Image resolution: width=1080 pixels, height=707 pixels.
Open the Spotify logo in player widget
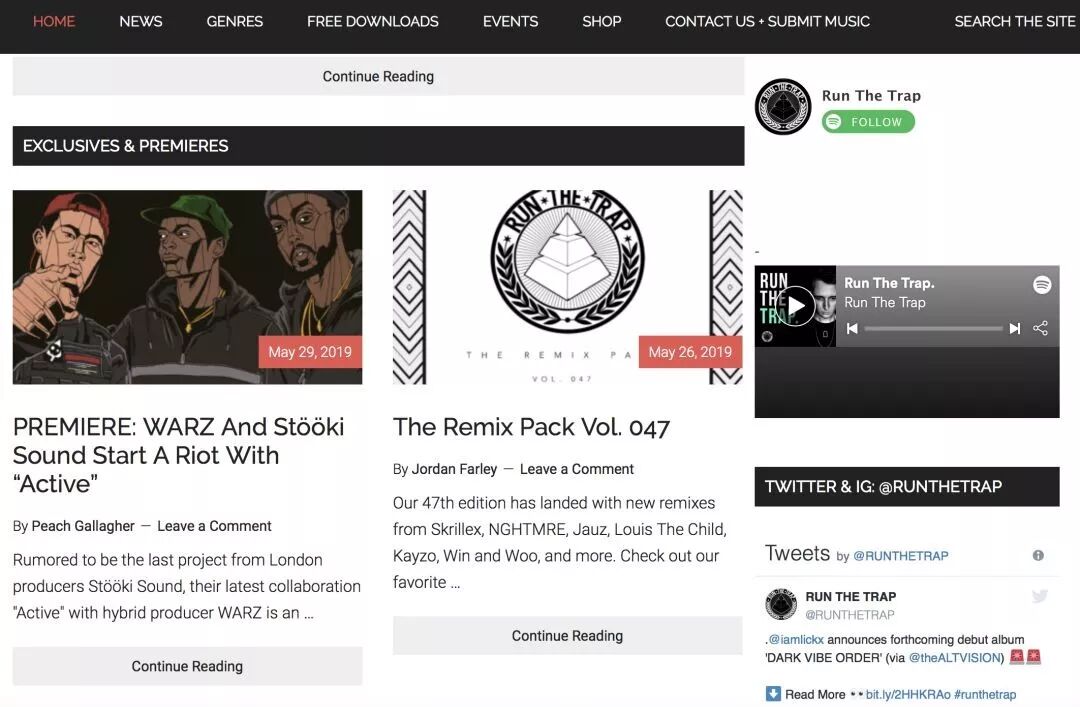(x=1041, y=284)
